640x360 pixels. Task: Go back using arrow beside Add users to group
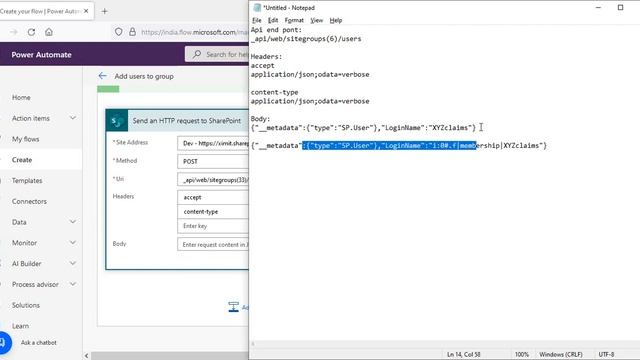tap(102, 76)
